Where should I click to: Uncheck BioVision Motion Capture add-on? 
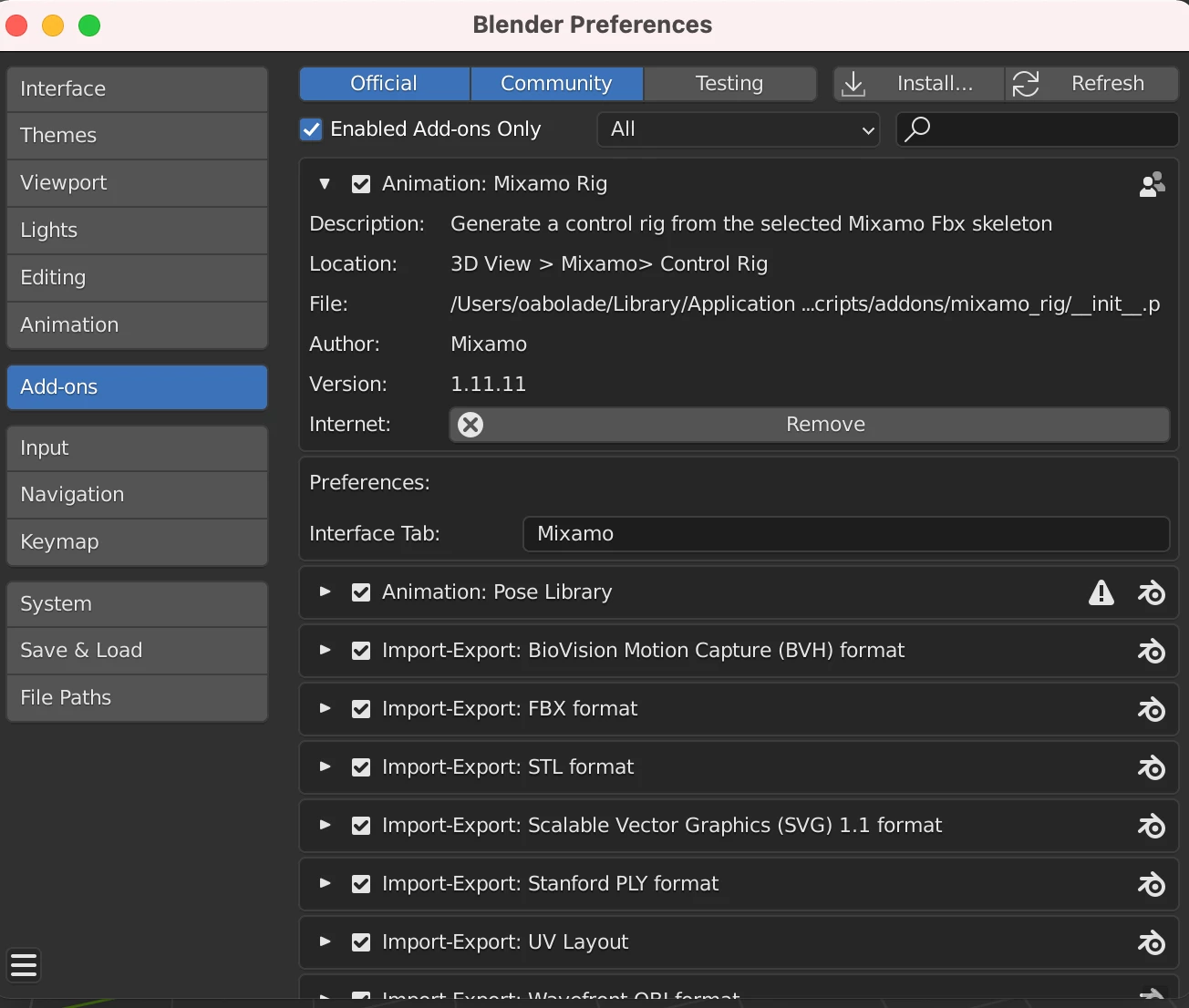click(361, 651)
